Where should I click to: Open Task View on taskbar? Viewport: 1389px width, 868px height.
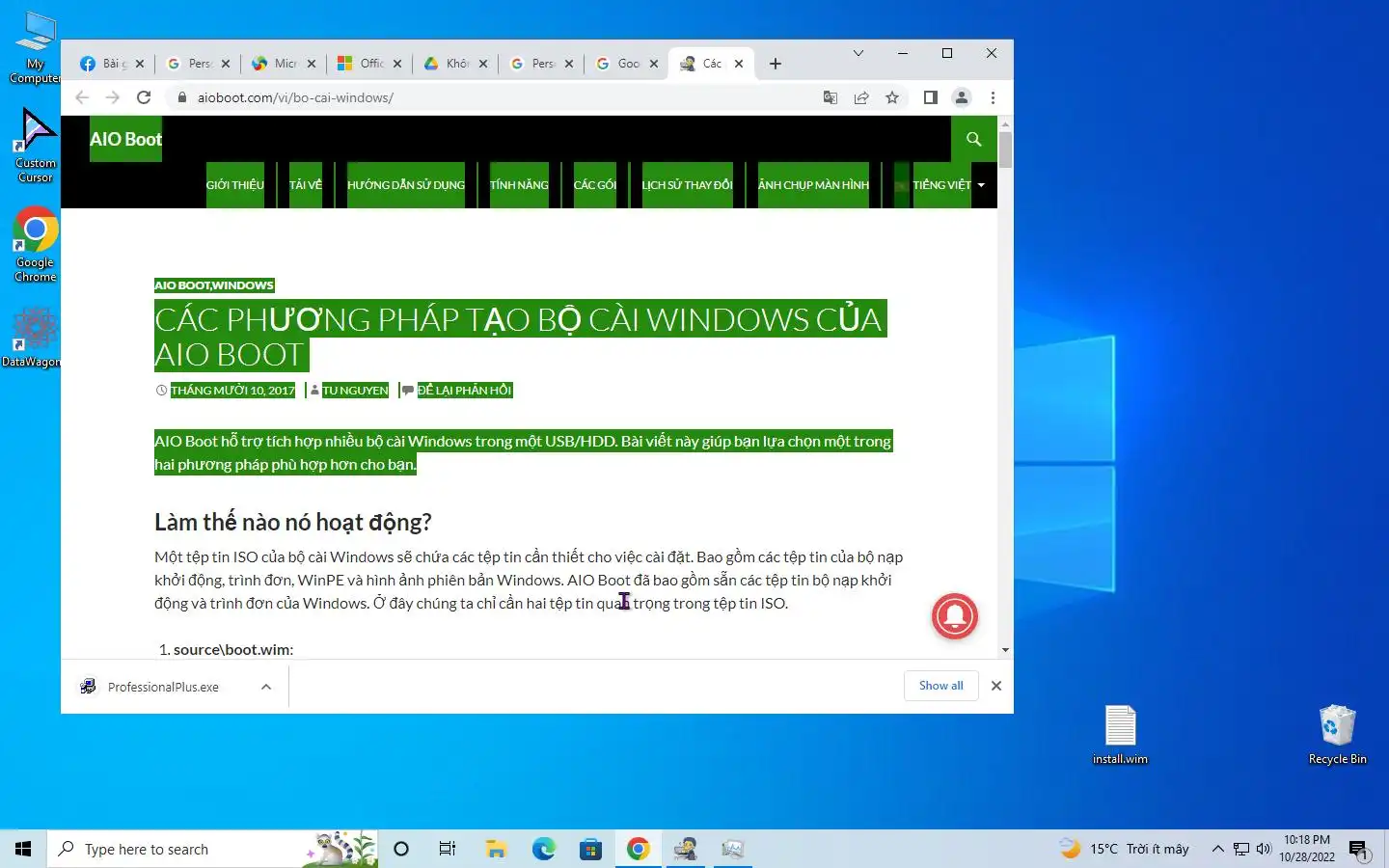tap(448, 849)
